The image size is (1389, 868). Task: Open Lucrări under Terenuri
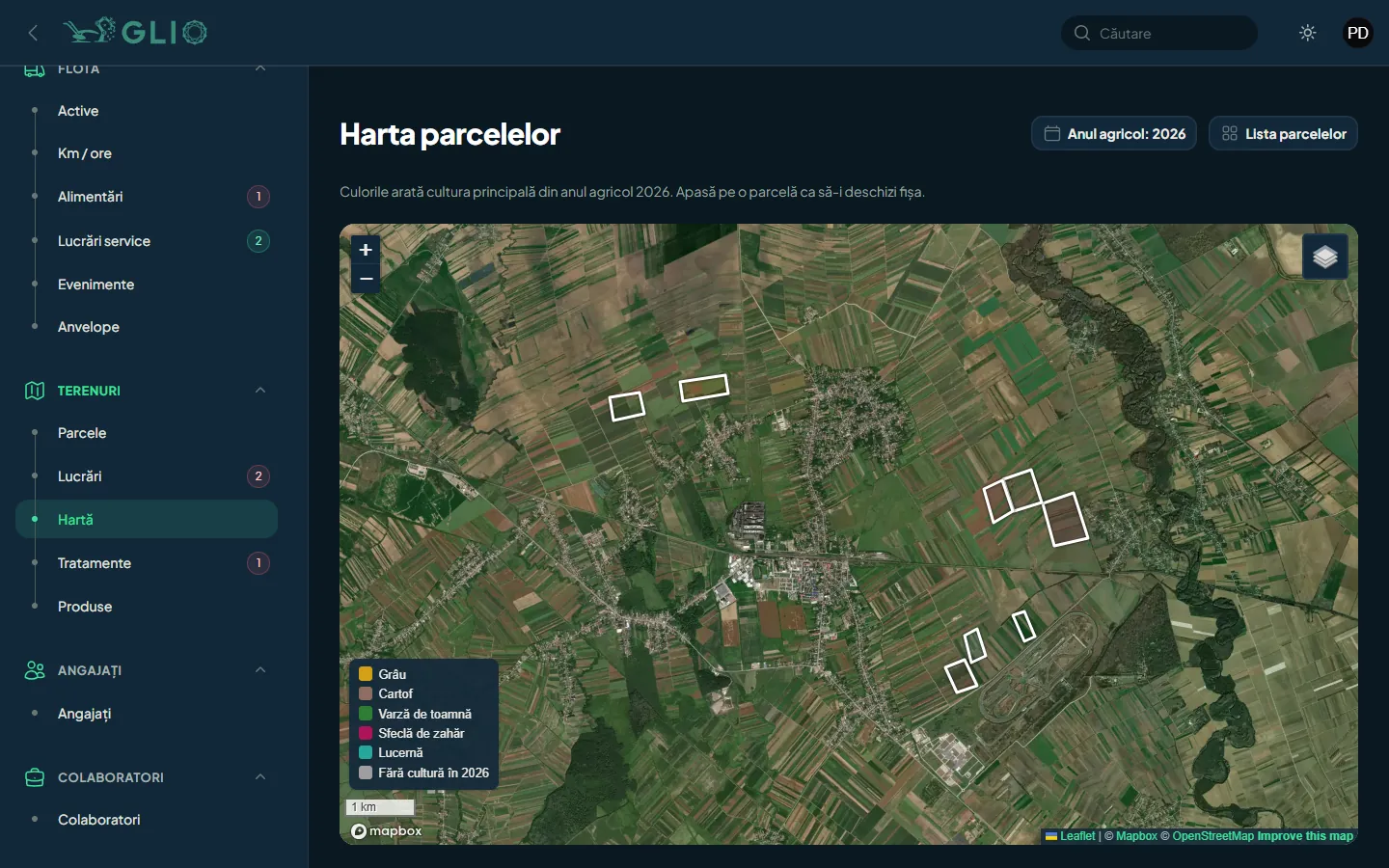(147, 476)
